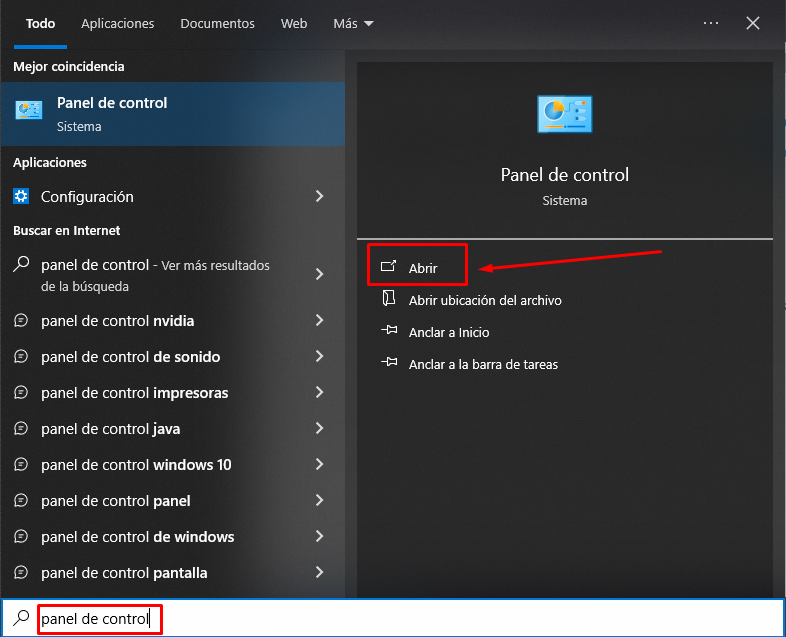Expand the 'Ver más resultados' web search arrow

pos(320,274)
